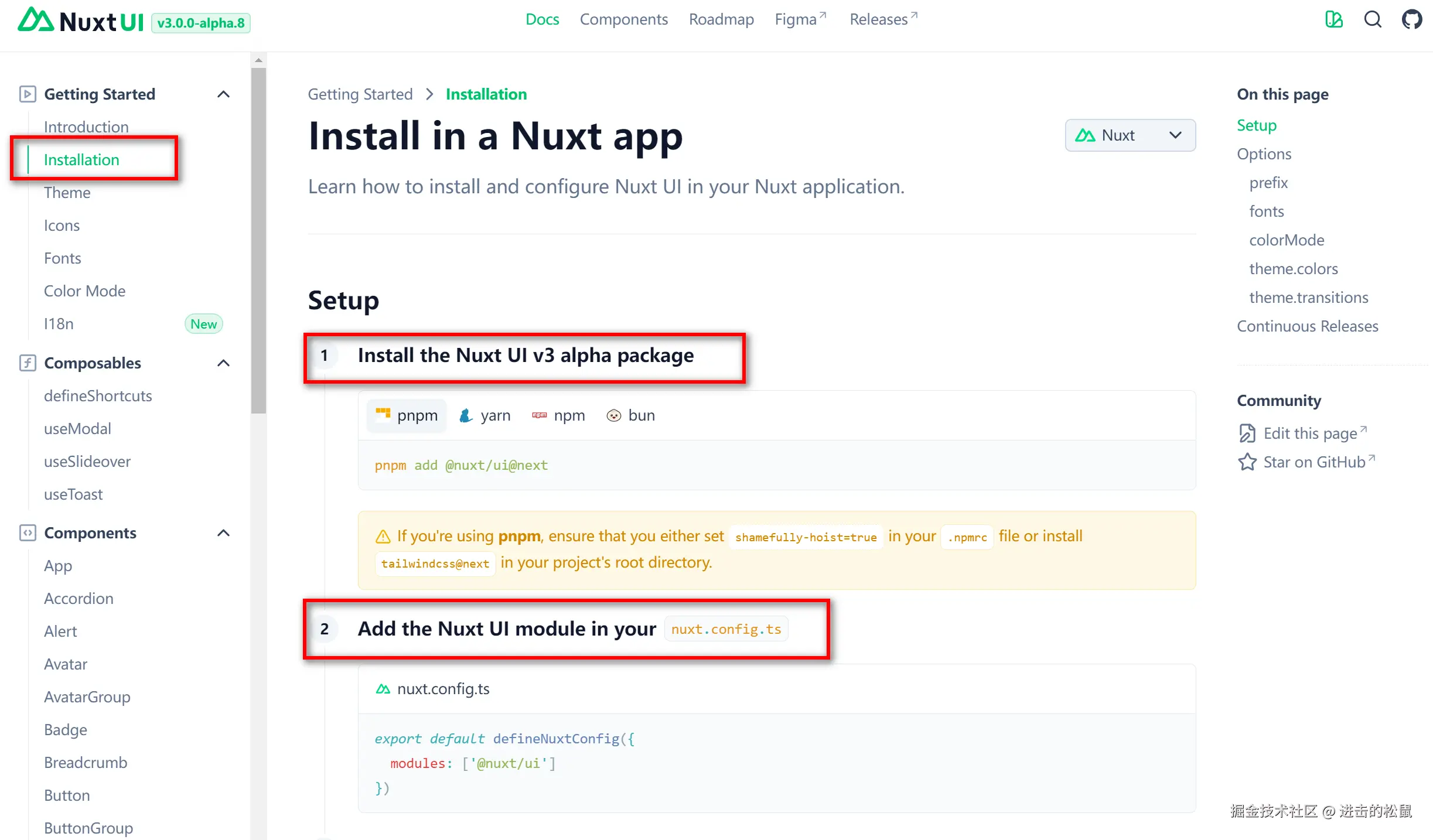Open Components in top navigation

623,19
